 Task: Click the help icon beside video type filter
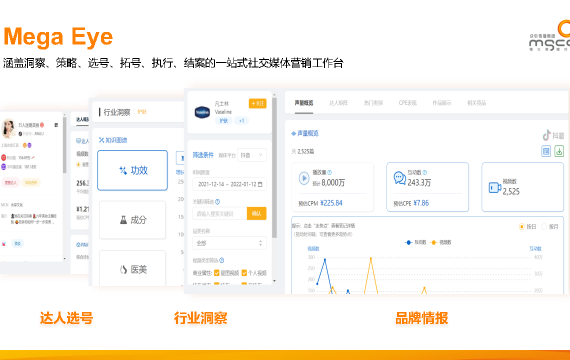pyautogui.click(x=221, y=260)
